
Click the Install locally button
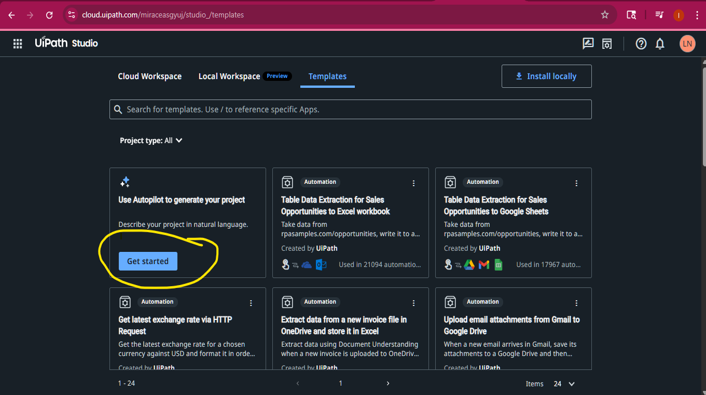pyautogui.click(x=546, y=76)
